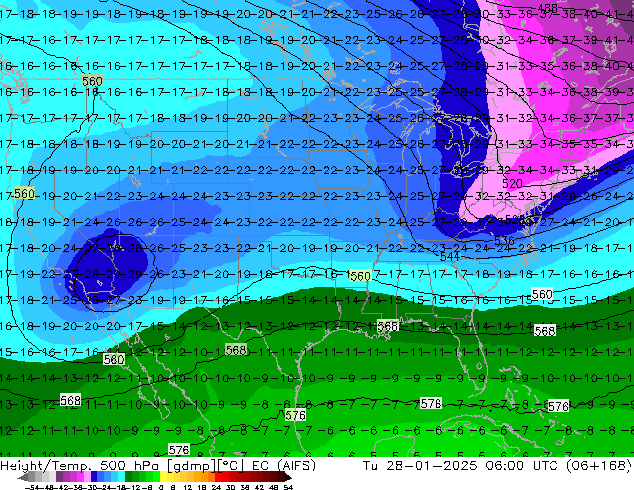Click the 576 label over the Gulf of Mexico
This screenshot has height=490, width=634.
click(295, 415)
